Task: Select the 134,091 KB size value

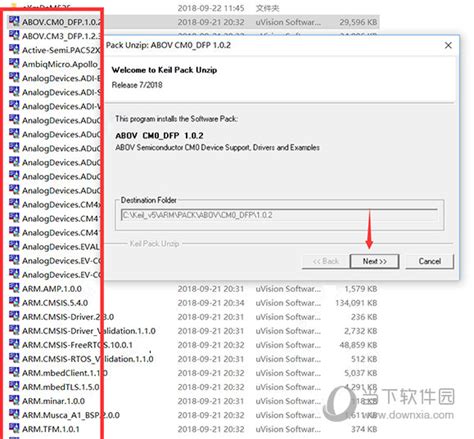Action: tap(356, 303)
